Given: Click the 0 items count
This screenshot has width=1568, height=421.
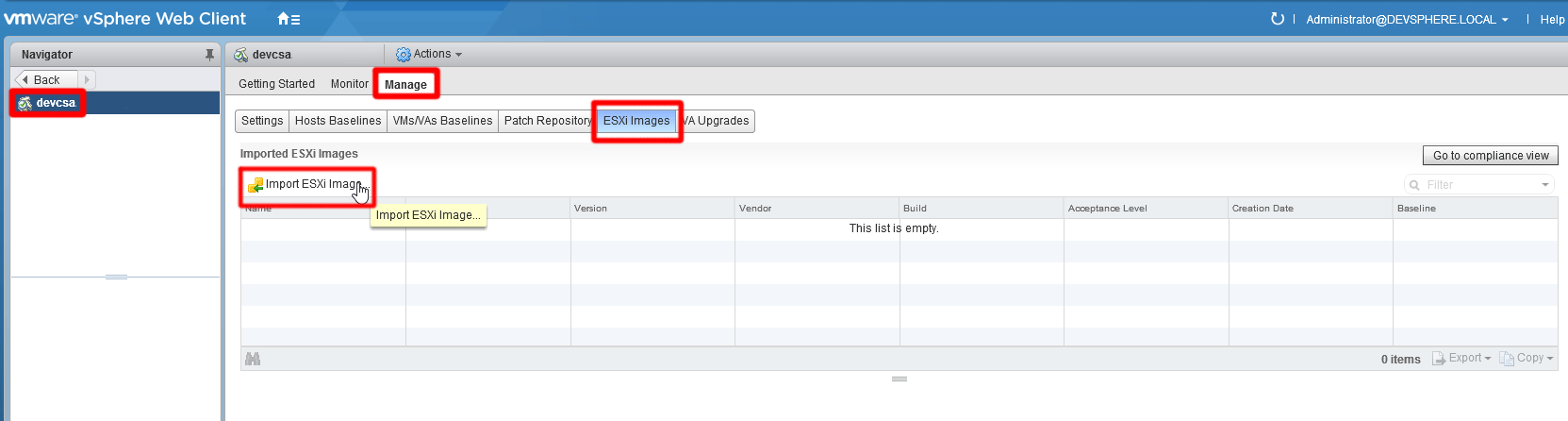Looking at the screenshot, I should pos(1400,360).
